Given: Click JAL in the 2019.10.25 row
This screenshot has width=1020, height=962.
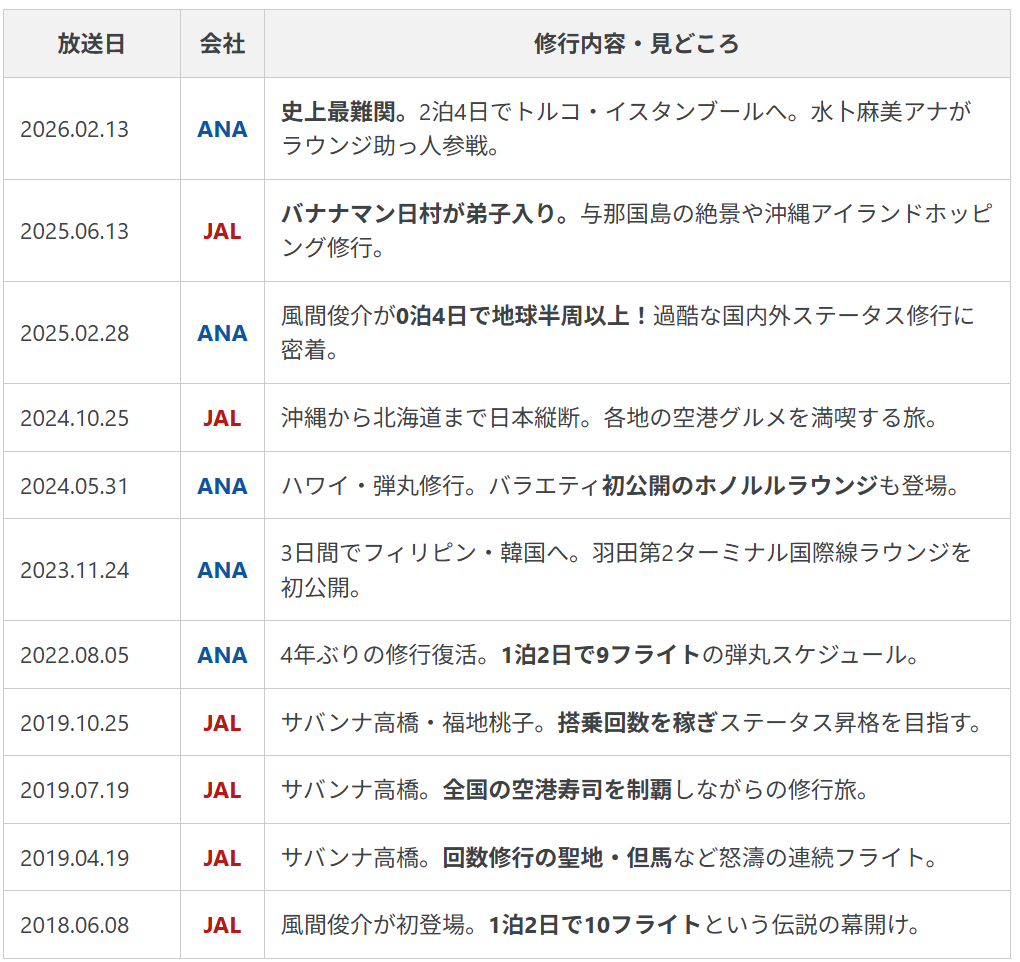Looking at the screenshot, I should point(222,723).
